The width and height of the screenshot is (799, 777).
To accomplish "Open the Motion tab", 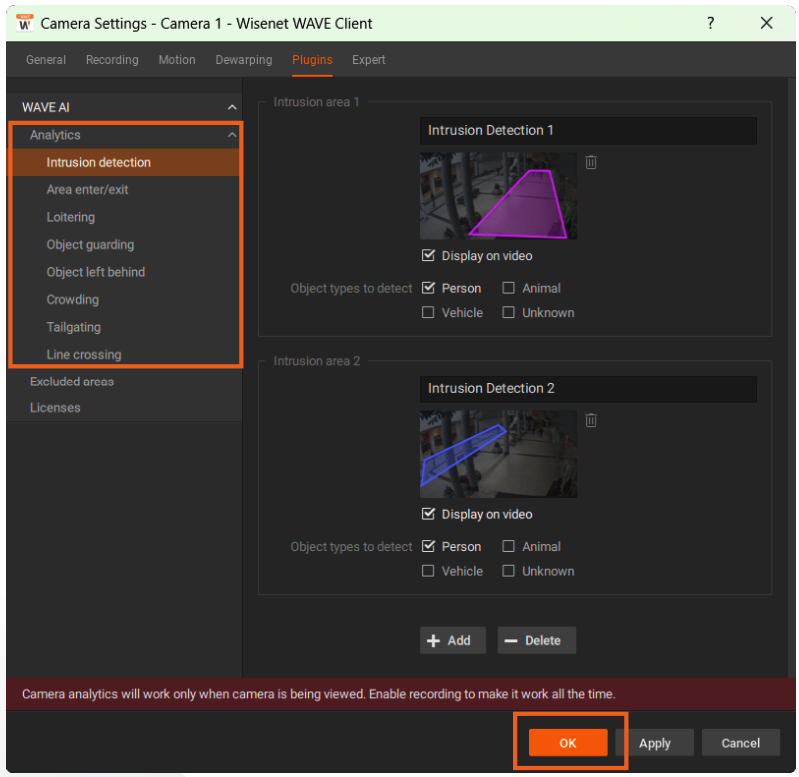I will click(177, 60).
